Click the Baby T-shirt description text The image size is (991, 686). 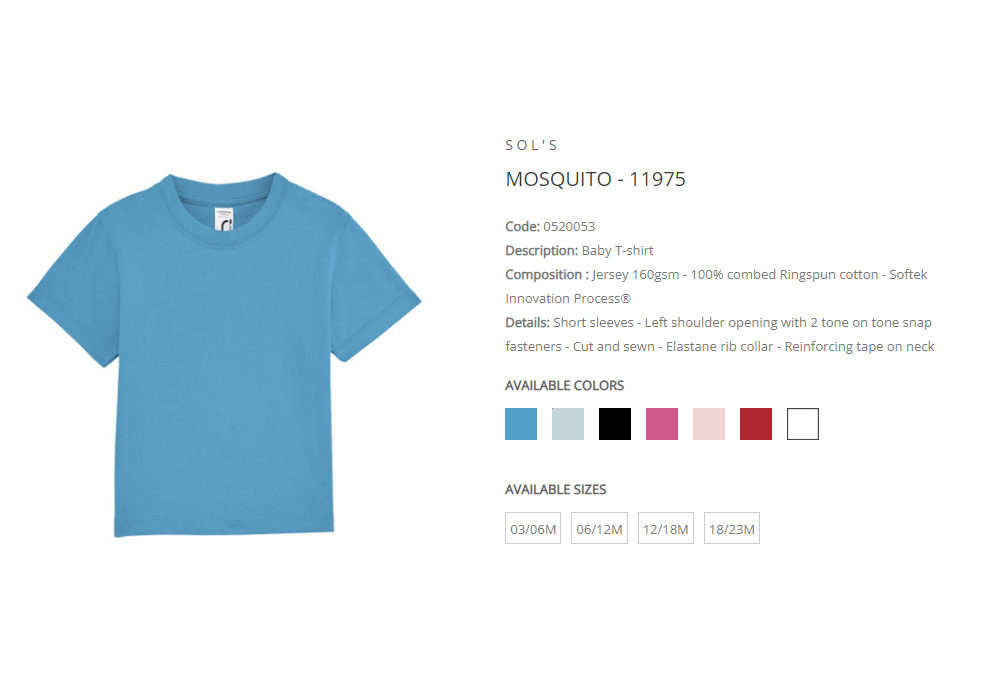pyautogui.click(x=617, y=250)
